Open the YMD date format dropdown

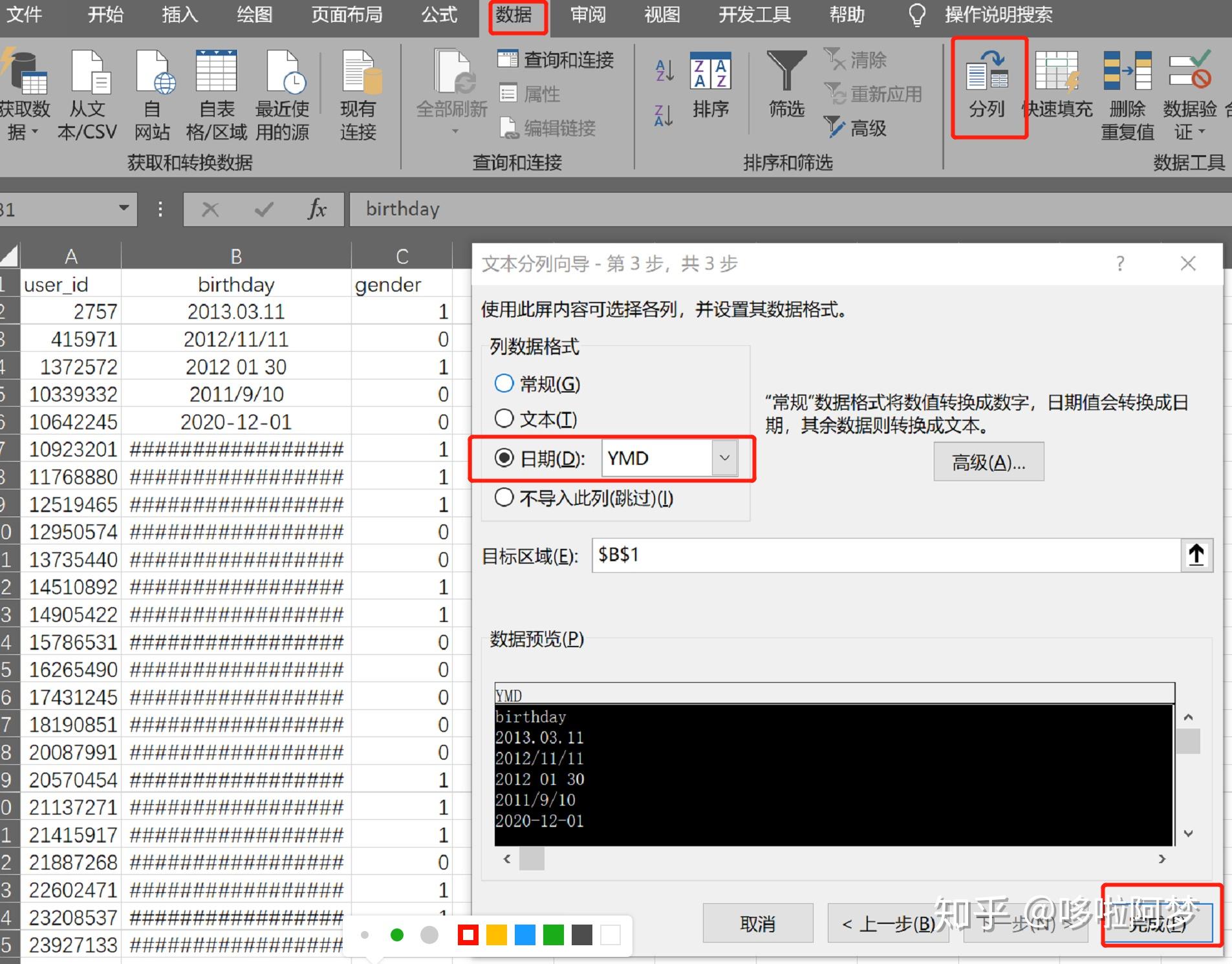(724, 458)
